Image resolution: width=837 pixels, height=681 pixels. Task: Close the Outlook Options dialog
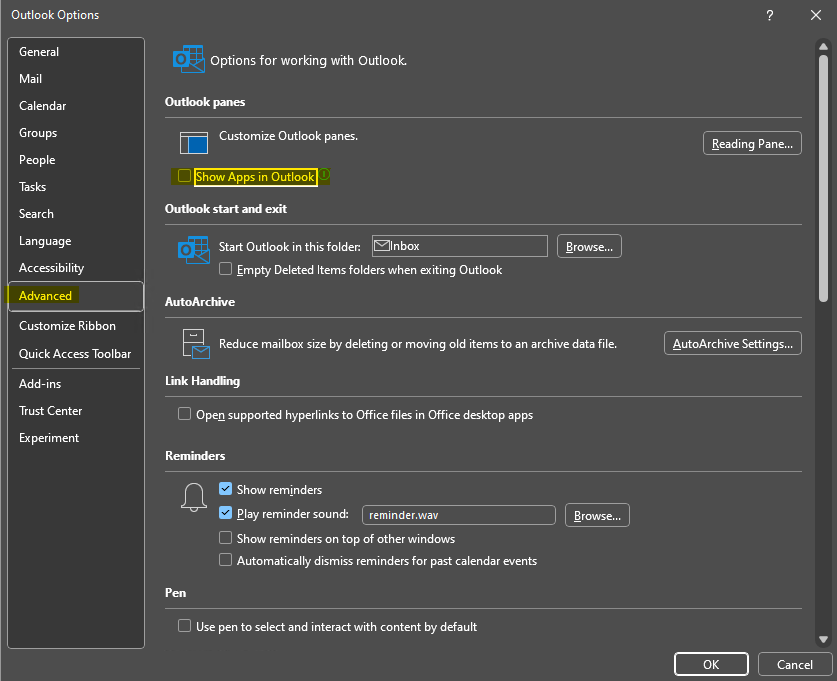[816, 15]
